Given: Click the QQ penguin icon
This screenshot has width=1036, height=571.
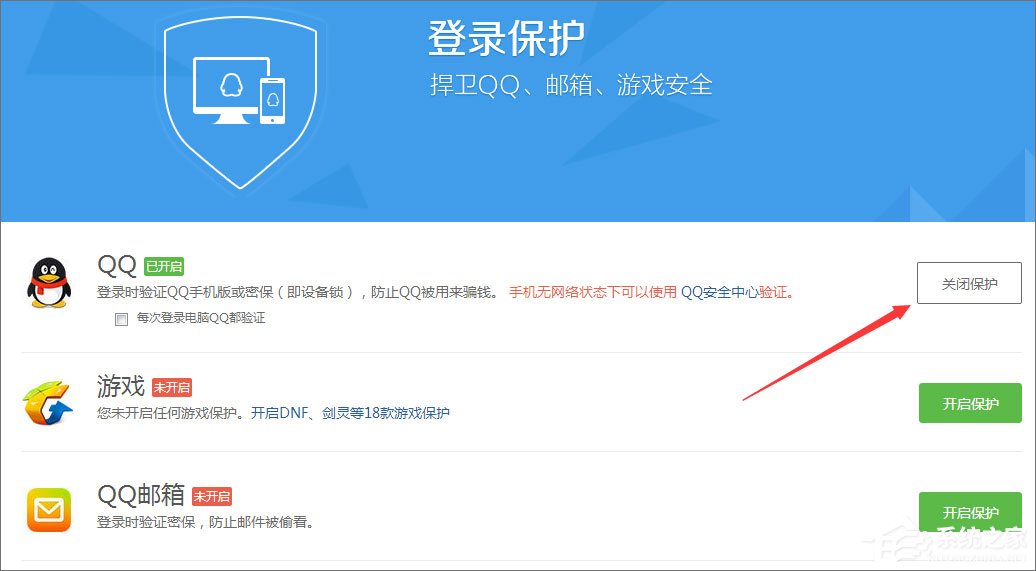Looking at the screenshot, I should (x=49, y=283).
